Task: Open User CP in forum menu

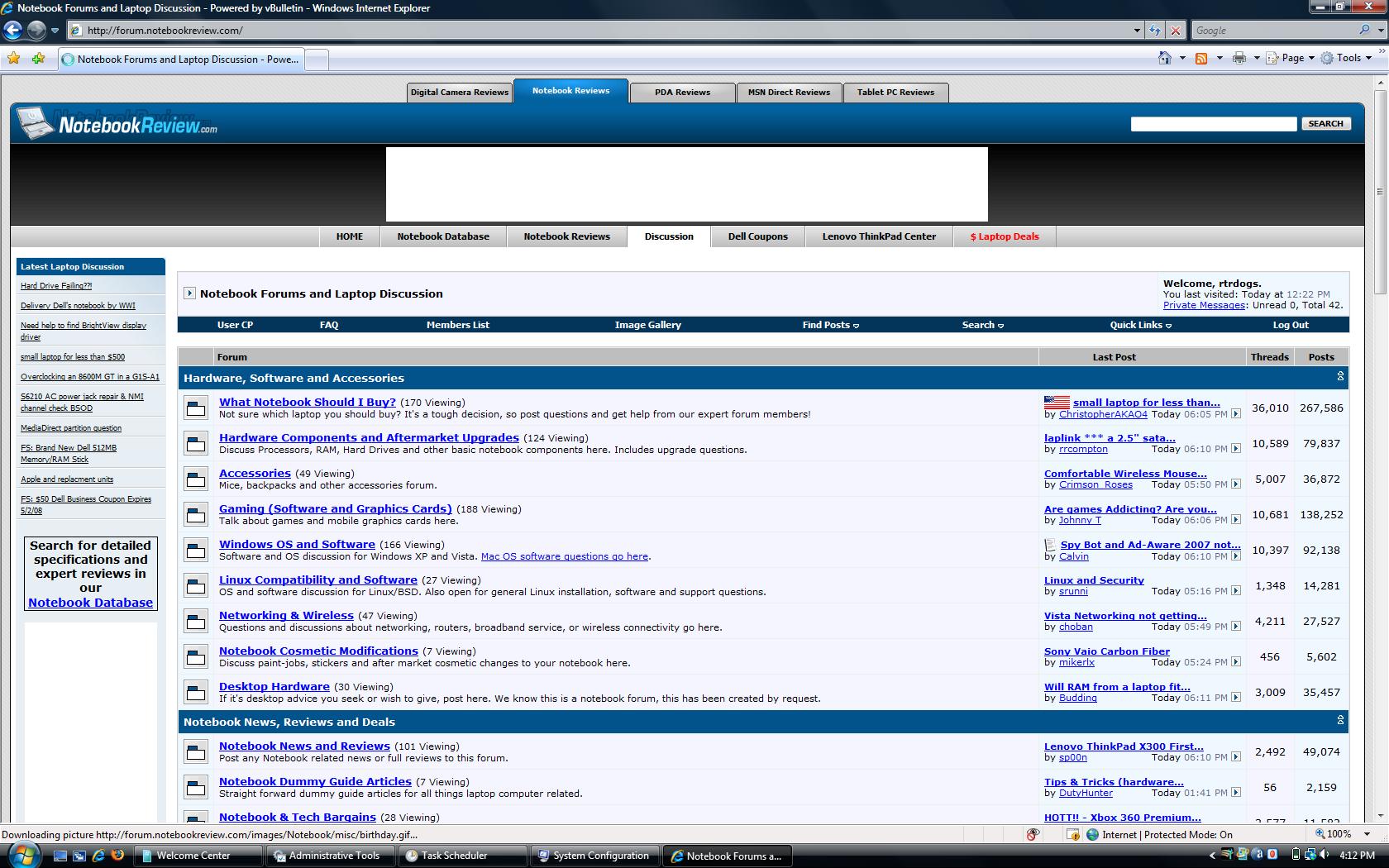Action: pyautogui.click(x=235, y=325)
